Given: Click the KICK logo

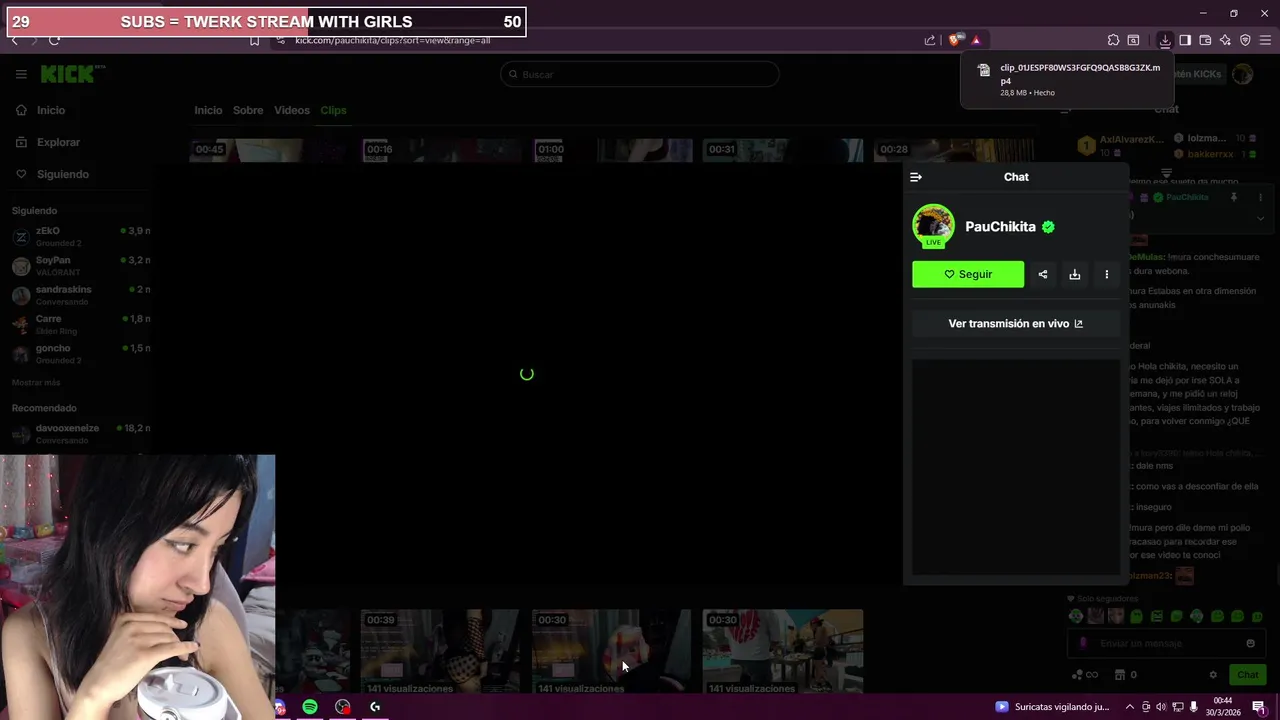Looking at the screenshot, I should click(x=72, y=74).
